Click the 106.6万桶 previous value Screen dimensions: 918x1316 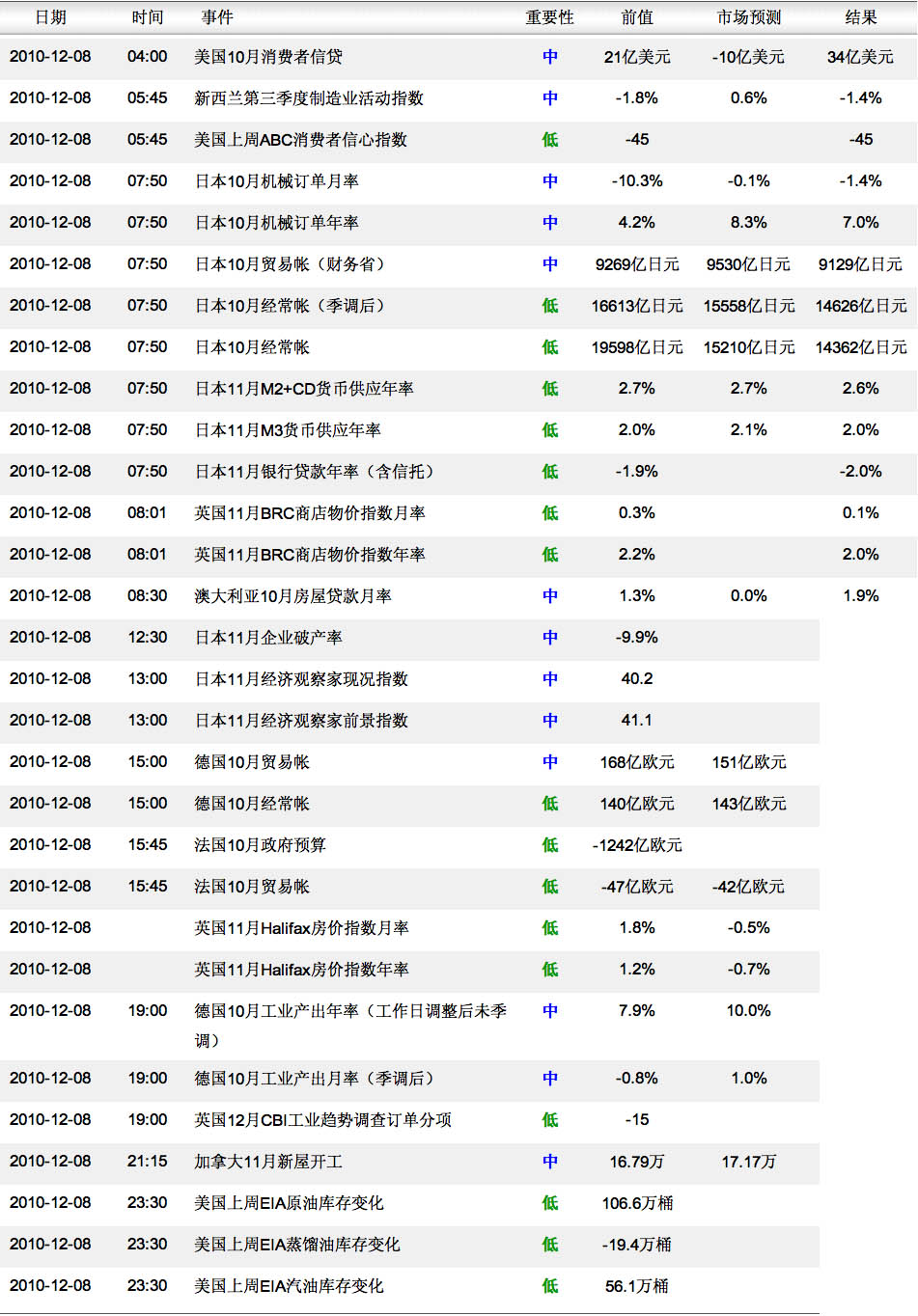pos(637,1203)
